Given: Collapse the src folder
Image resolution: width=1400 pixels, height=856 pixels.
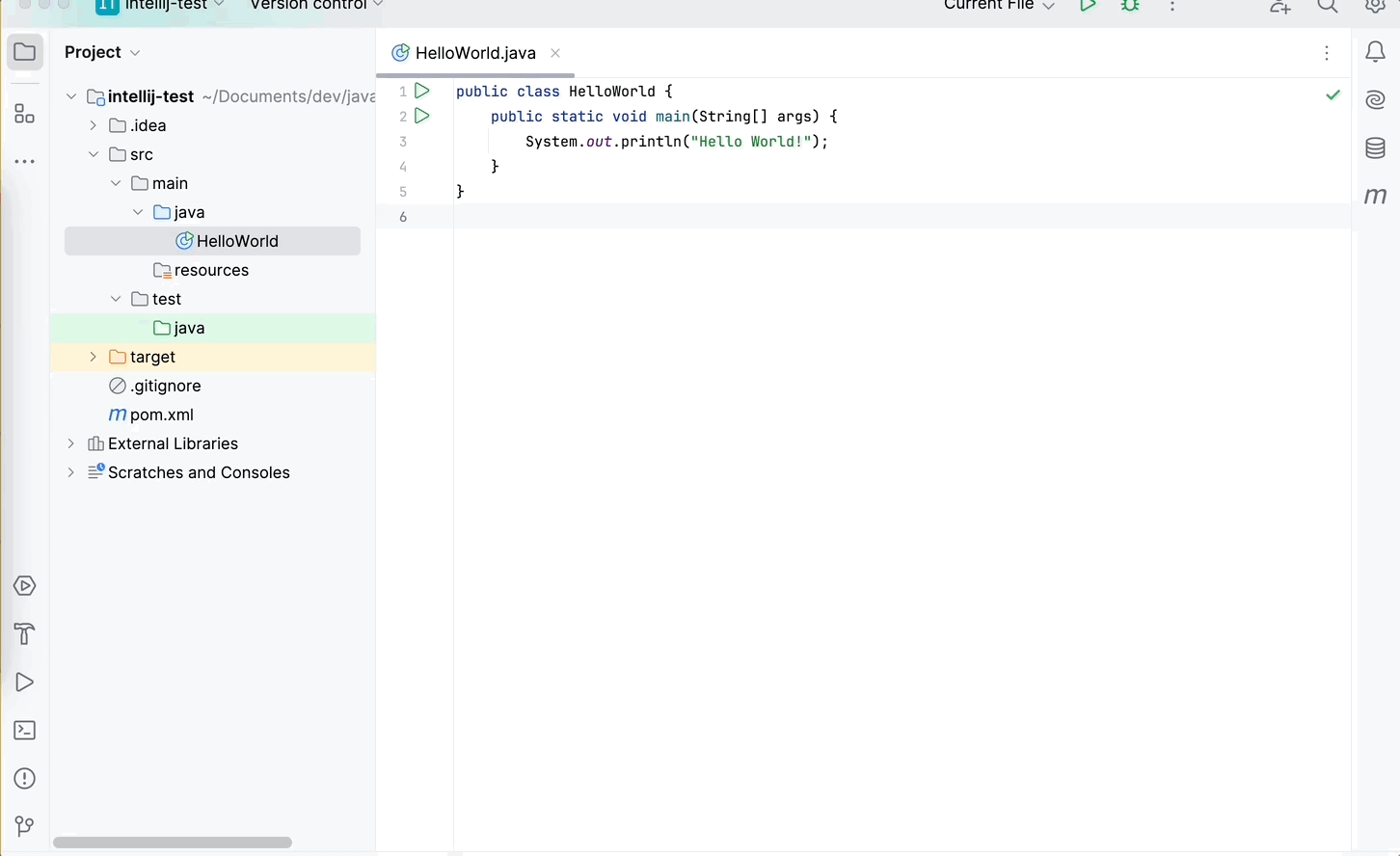Looking at the screenshot, I should 94,154.
